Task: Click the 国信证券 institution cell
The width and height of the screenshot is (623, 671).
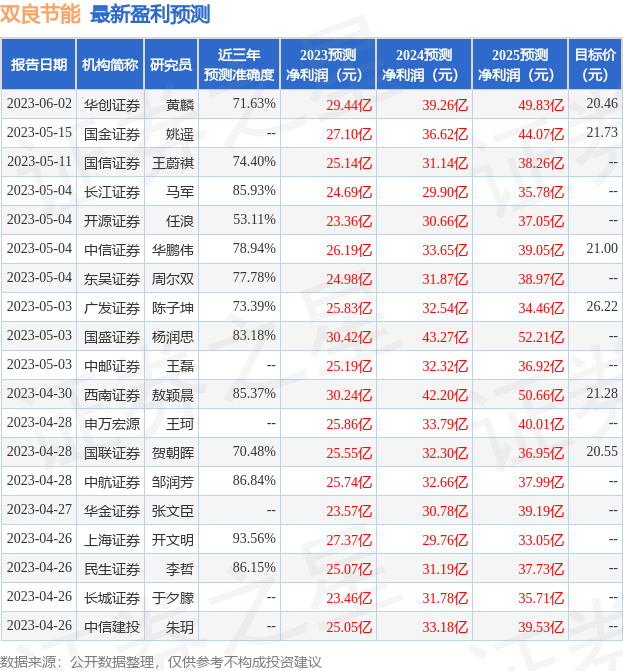Action: 112,163
